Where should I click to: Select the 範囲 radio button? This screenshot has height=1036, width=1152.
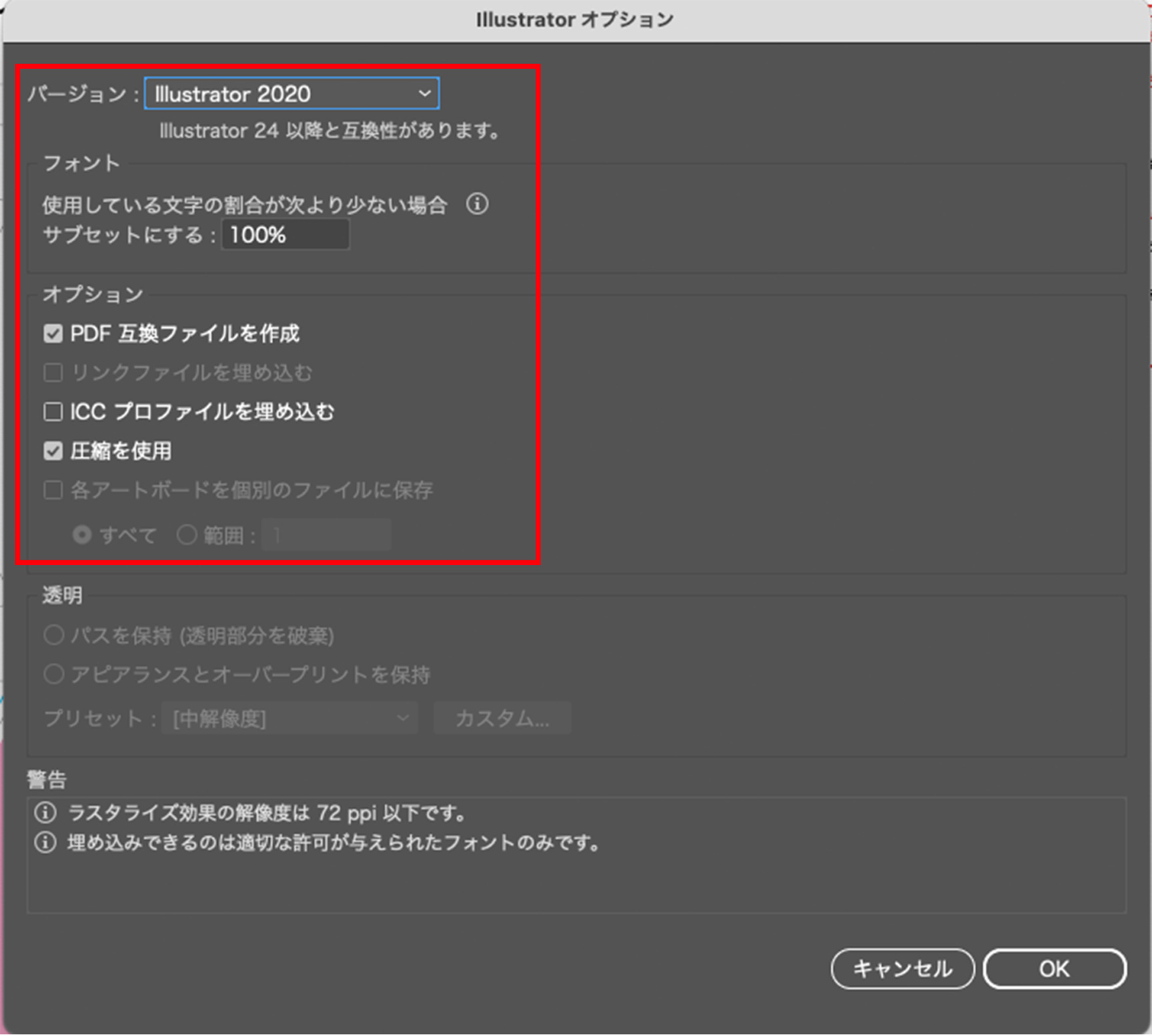[x=187, y=534]
